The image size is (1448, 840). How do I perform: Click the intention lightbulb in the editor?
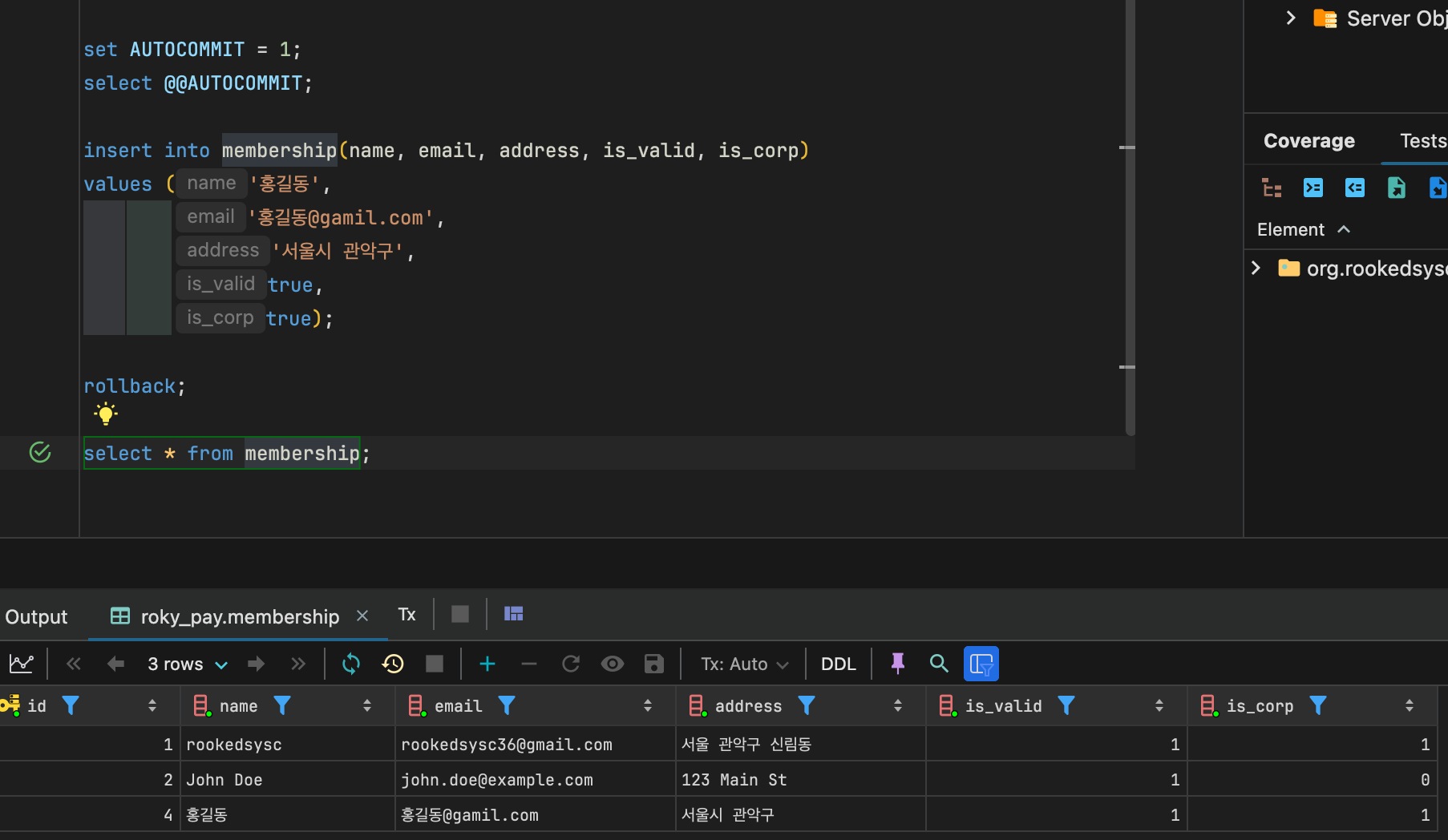(x=105, y=414)
